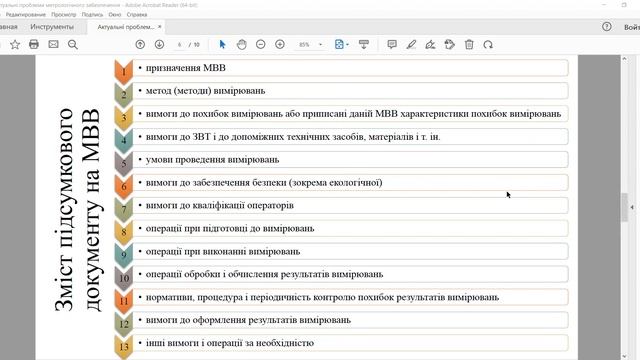Open the Редактирование menu
The height and width of the screenshot is (360, 640).
[x=26, y=14]
